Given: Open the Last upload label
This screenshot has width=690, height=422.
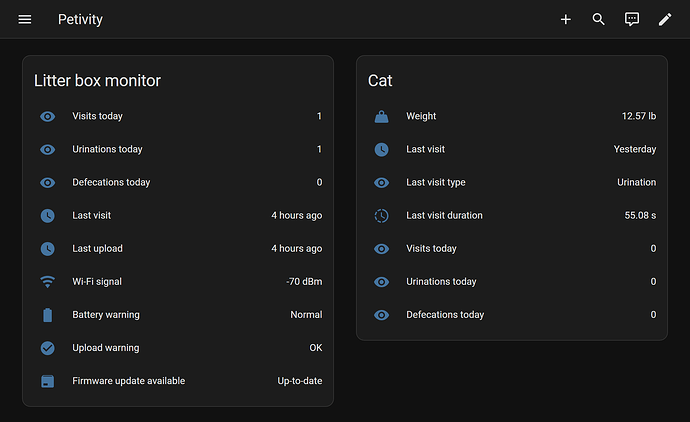Looking at the screenshot, I should 97,248.
